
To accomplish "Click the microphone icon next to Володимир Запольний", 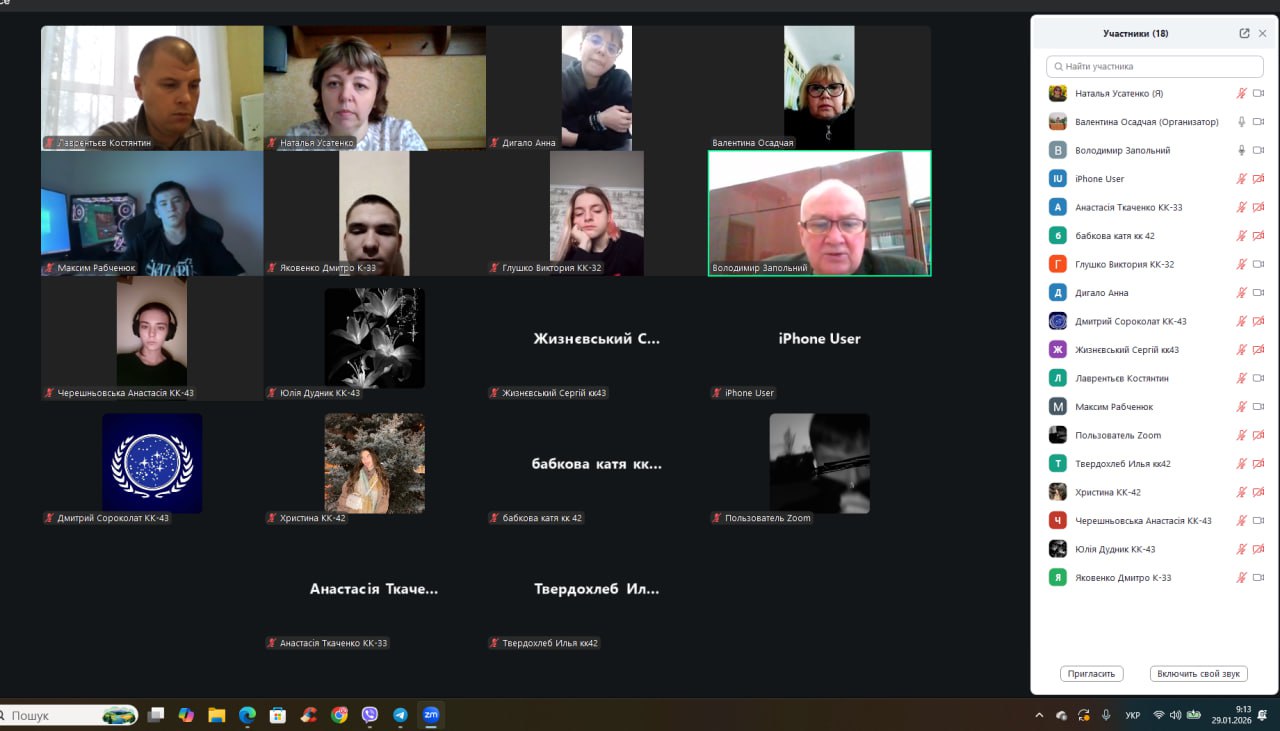I will click(1241, 151).
